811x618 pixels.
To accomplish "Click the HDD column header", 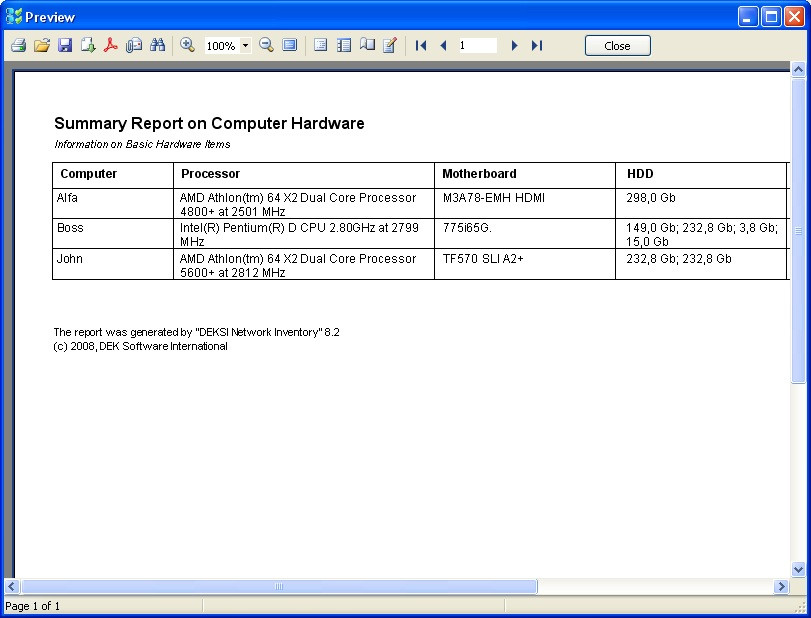I will tap(701, 175).
